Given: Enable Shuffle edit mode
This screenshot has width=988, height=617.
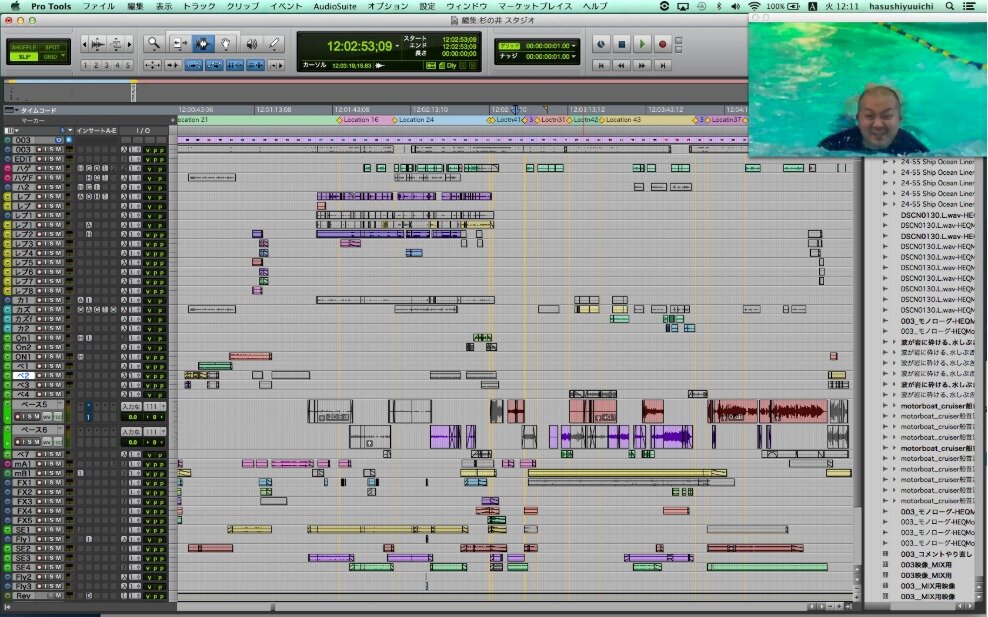Looking at the screenshot, I should click(24, 46).
